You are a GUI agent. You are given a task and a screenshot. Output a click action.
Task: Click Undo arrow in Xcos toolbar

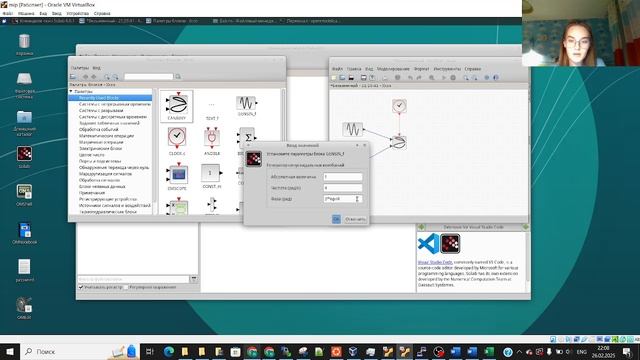click(410, 78)
